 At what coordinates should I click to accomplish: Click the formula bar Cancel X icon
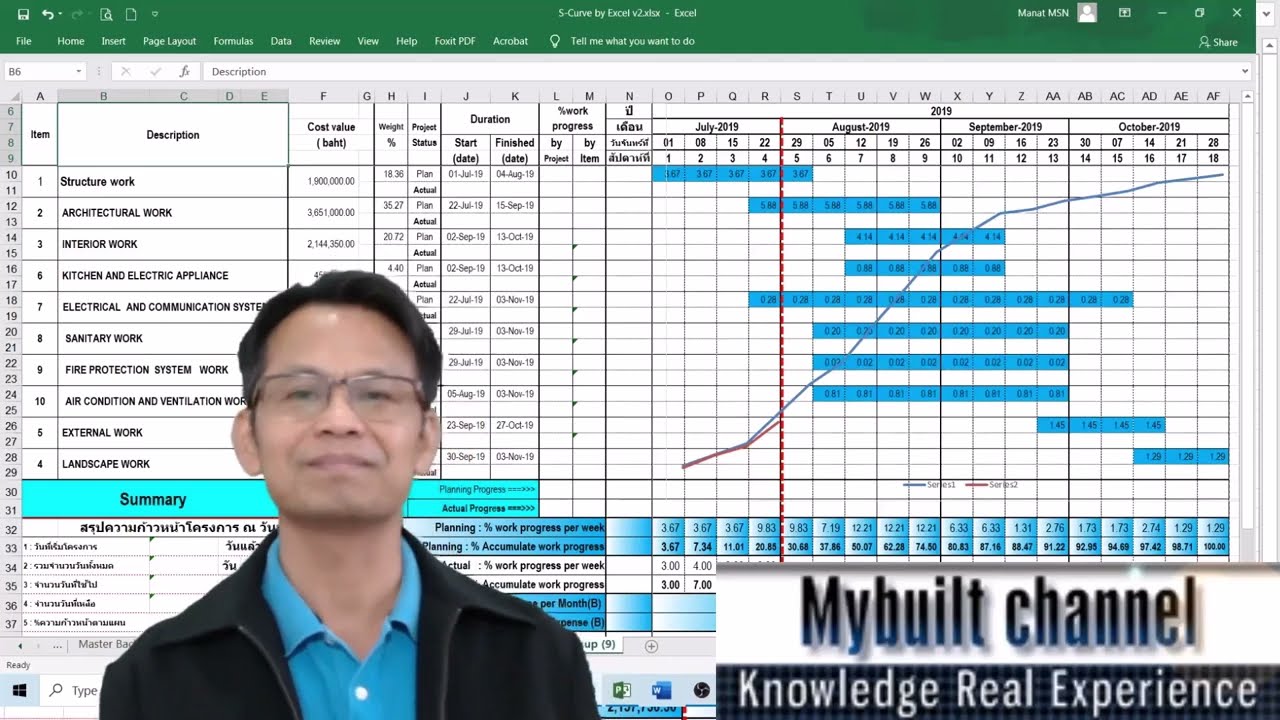click(125, 71)
